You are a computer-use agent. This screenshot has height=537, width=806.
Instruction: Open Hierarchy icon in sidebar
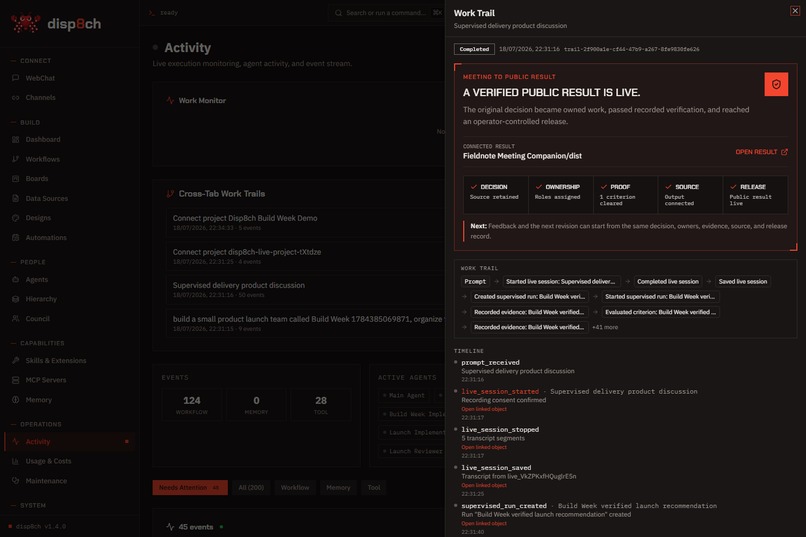15,299
